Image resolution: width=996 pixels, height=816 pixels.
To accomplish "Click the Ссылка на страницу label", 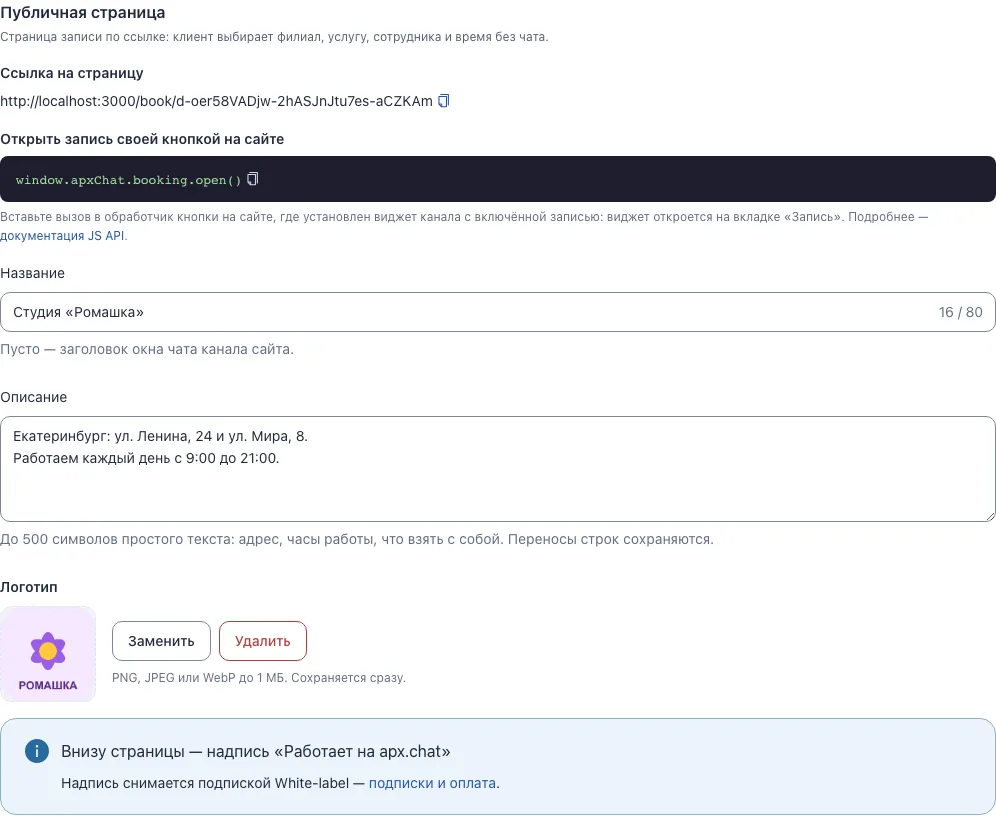I will click(72, 73).
